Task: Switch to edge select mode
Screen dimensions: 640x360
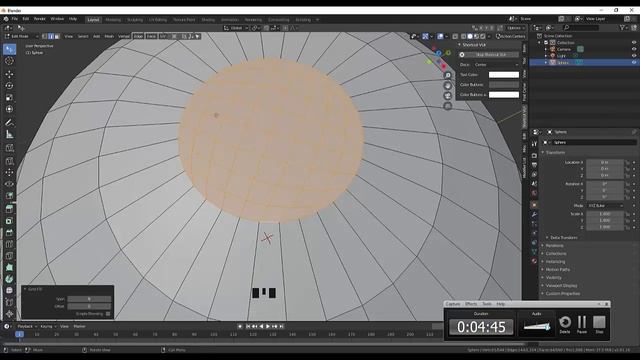Action: pos(51,36)
